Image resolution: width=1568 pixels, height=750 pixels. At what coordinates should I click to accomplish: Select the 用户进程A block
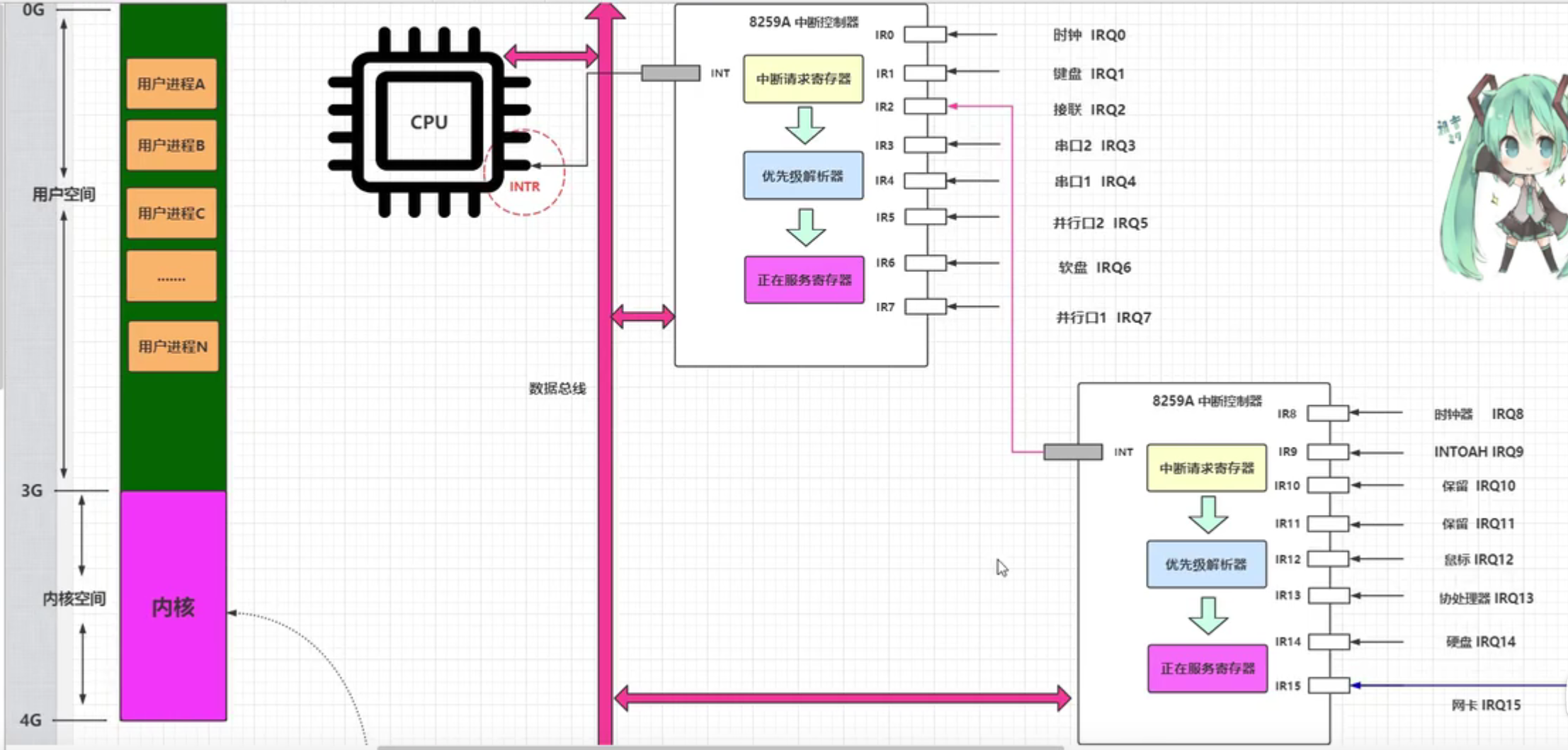point(171,84)
